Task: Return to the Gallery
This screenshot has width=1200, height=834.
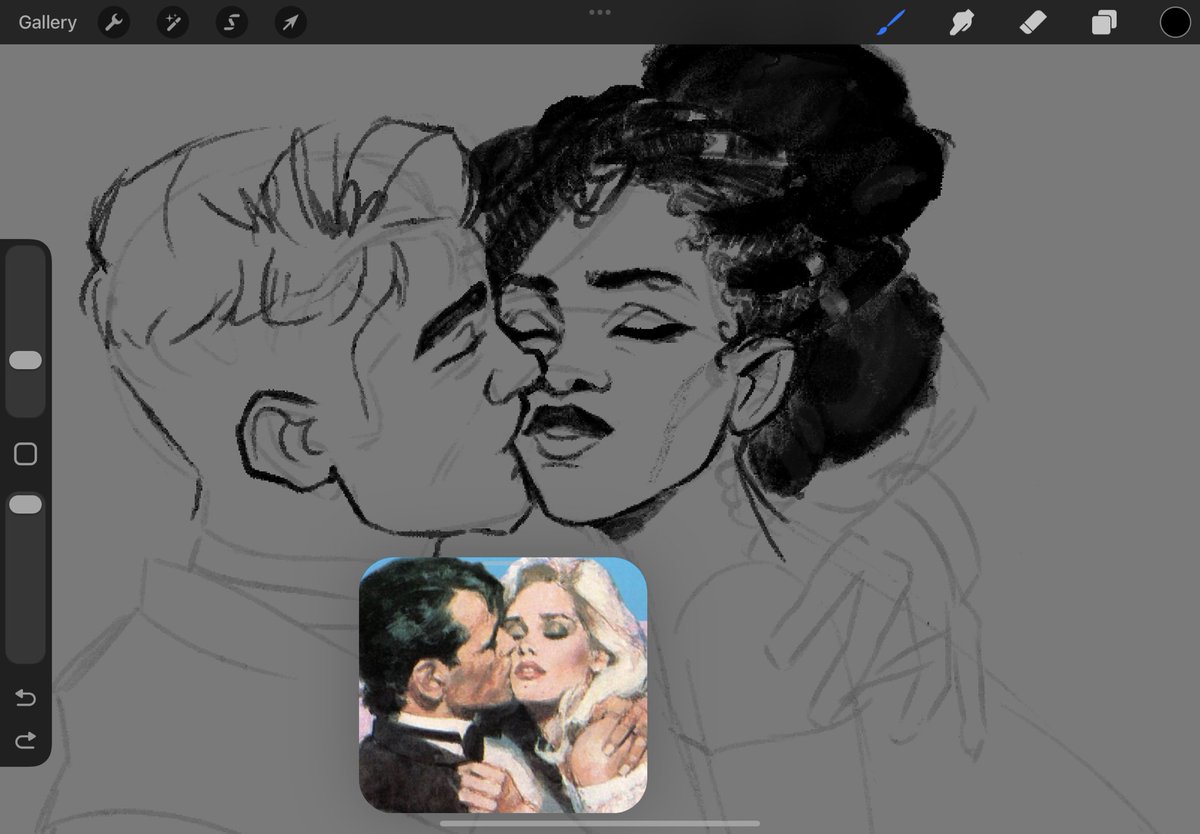Action: tap(47, 22)
